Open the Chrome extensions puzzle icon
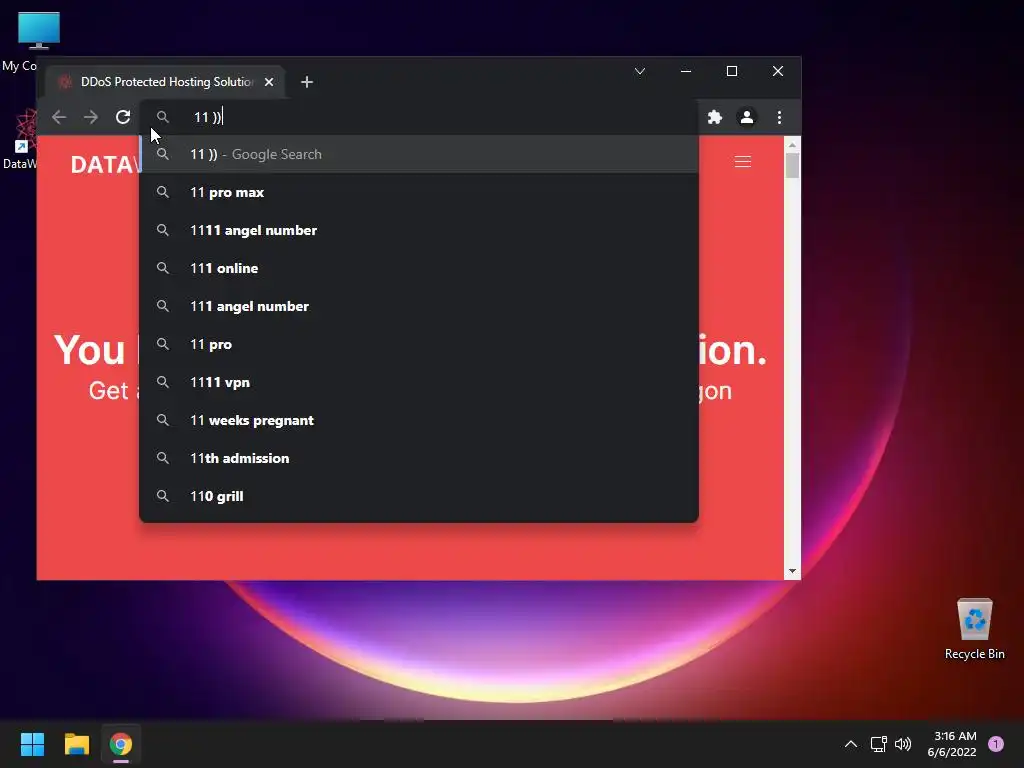1024x768 pixels. [715, 117]
